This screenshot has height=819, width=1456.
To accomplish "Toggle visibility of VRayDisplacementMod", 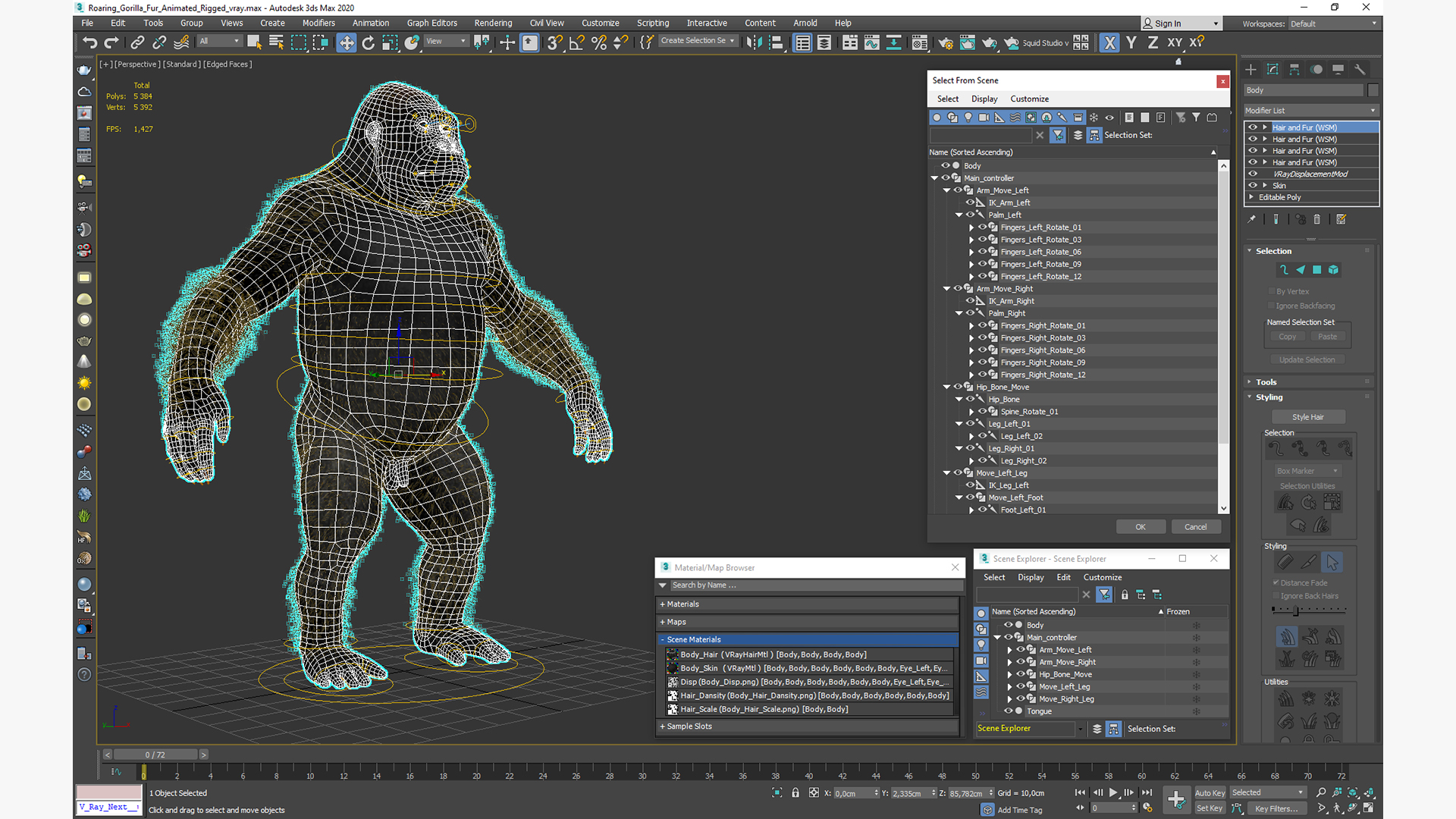I will pos(1253,173).
